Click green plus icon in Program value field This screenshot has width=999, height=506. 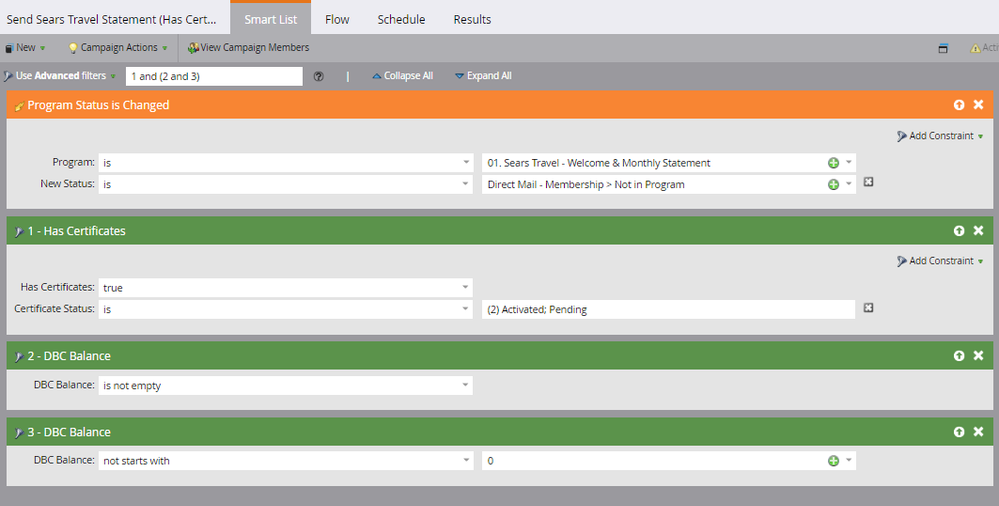[833, 162]
